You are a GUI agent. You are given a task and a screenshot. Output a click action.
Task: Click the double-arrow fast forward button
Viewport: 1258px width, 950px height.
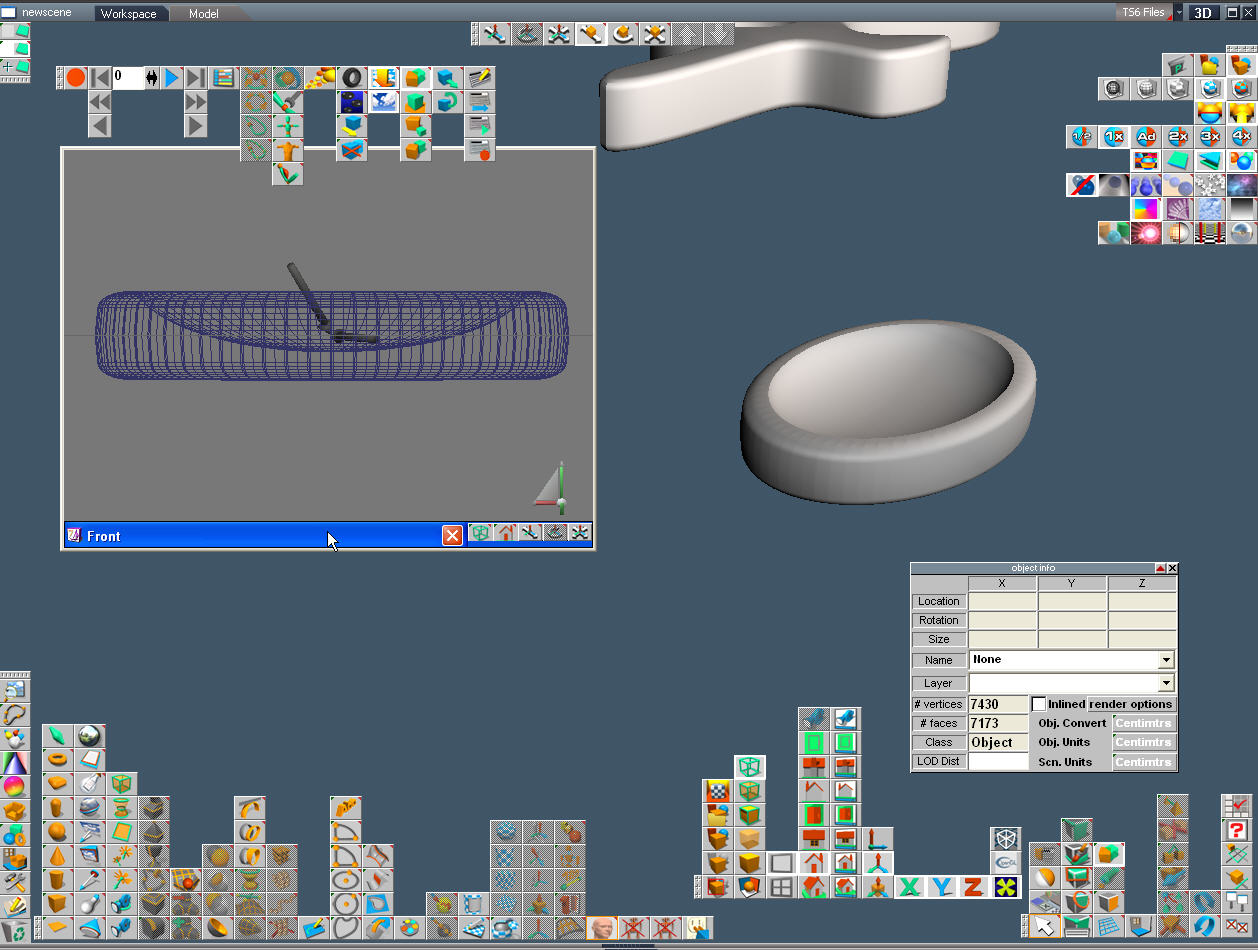[x=196, y=101]
